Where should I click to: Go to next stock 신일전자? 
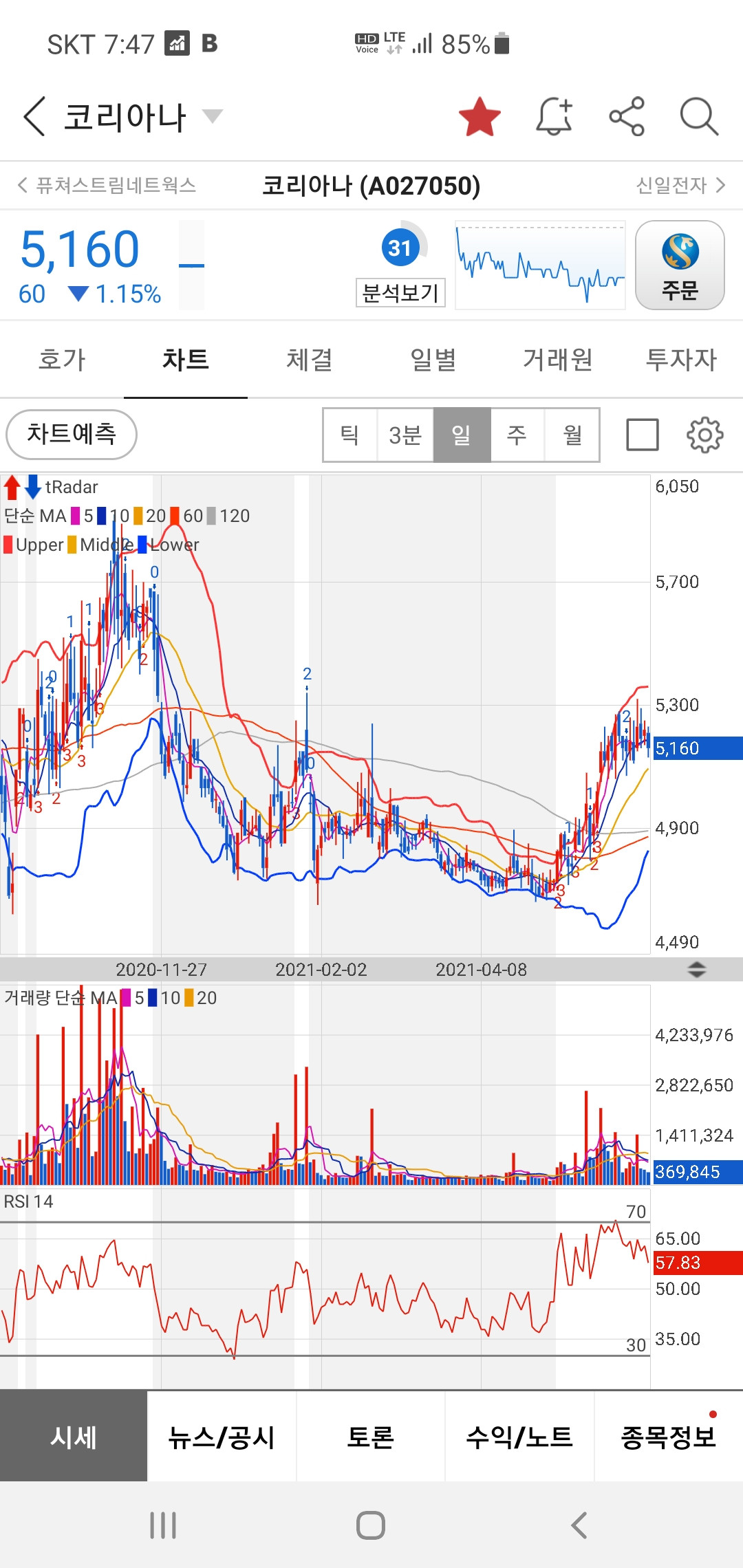[x=680, y=185]
